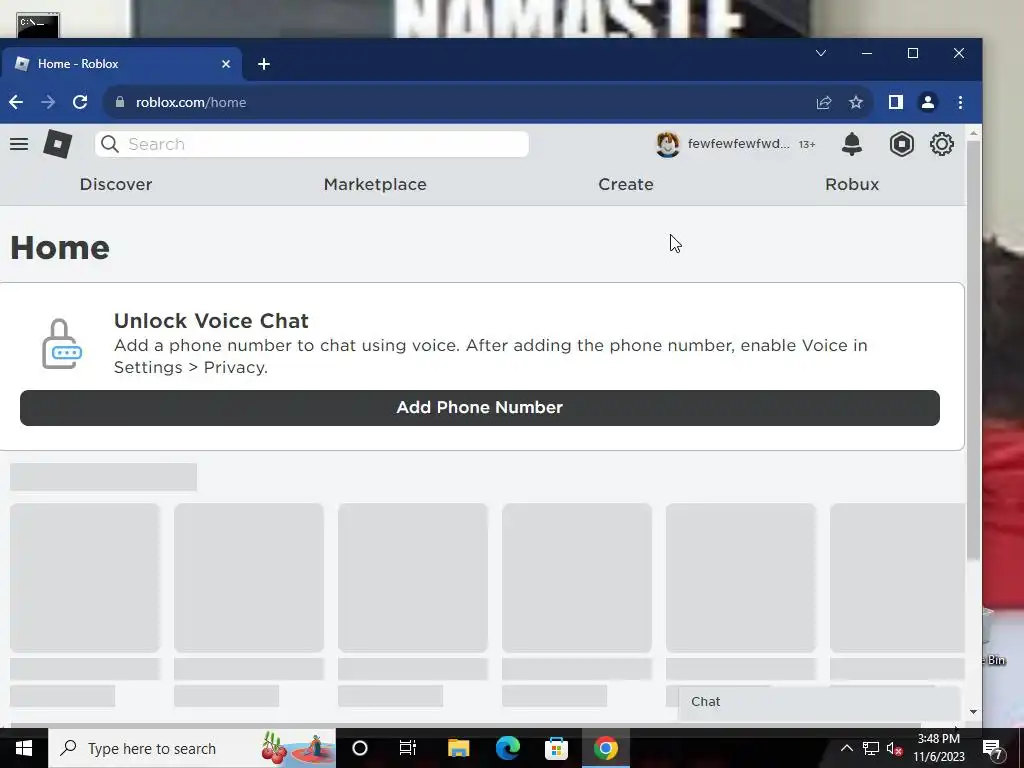The image size is (1024, 768).
Task: Click the search magnifier icon in Roblox
Action: coord(110,144)
